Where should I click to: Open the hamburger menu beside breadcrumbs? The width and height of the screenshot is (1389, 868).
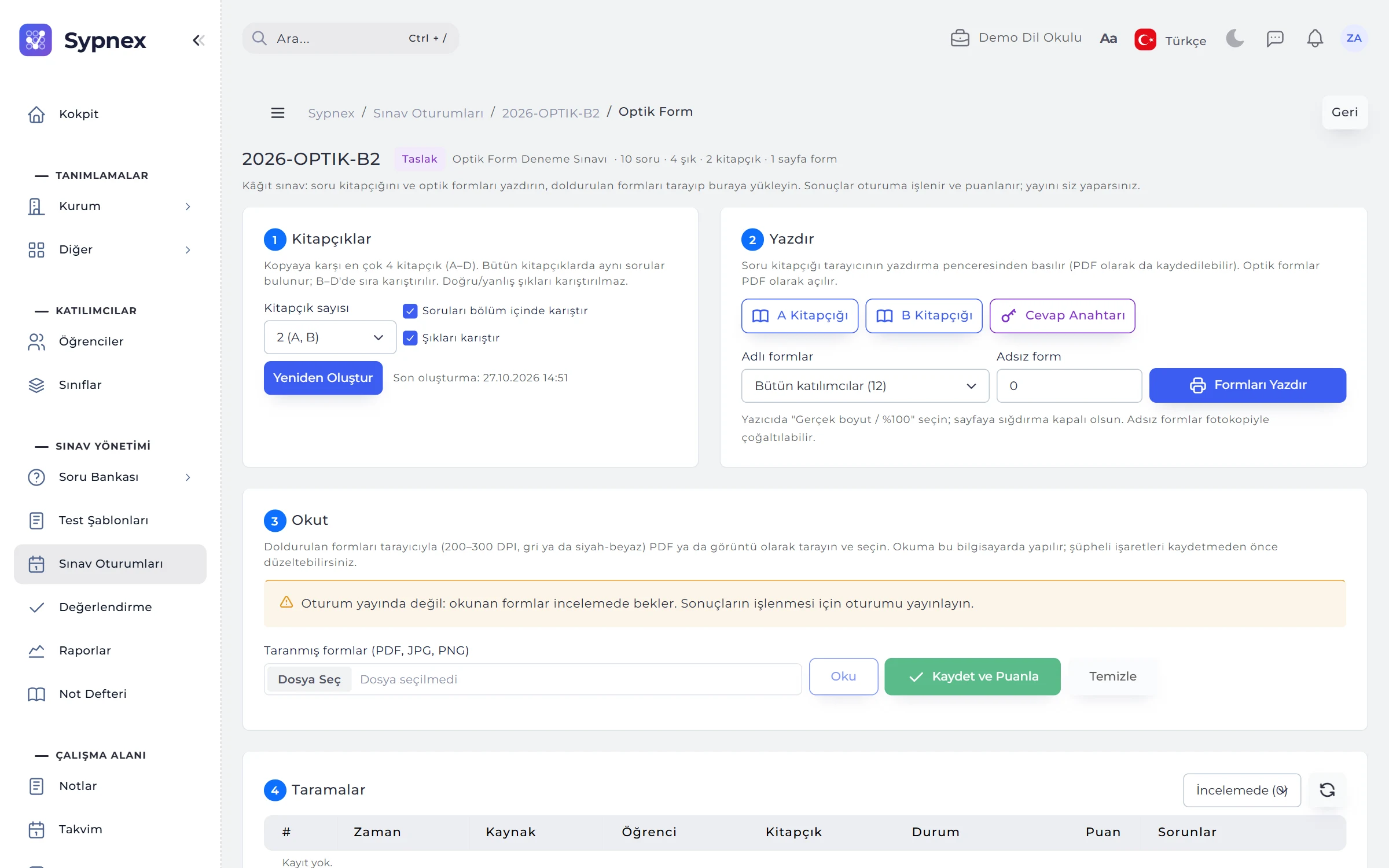278,113
